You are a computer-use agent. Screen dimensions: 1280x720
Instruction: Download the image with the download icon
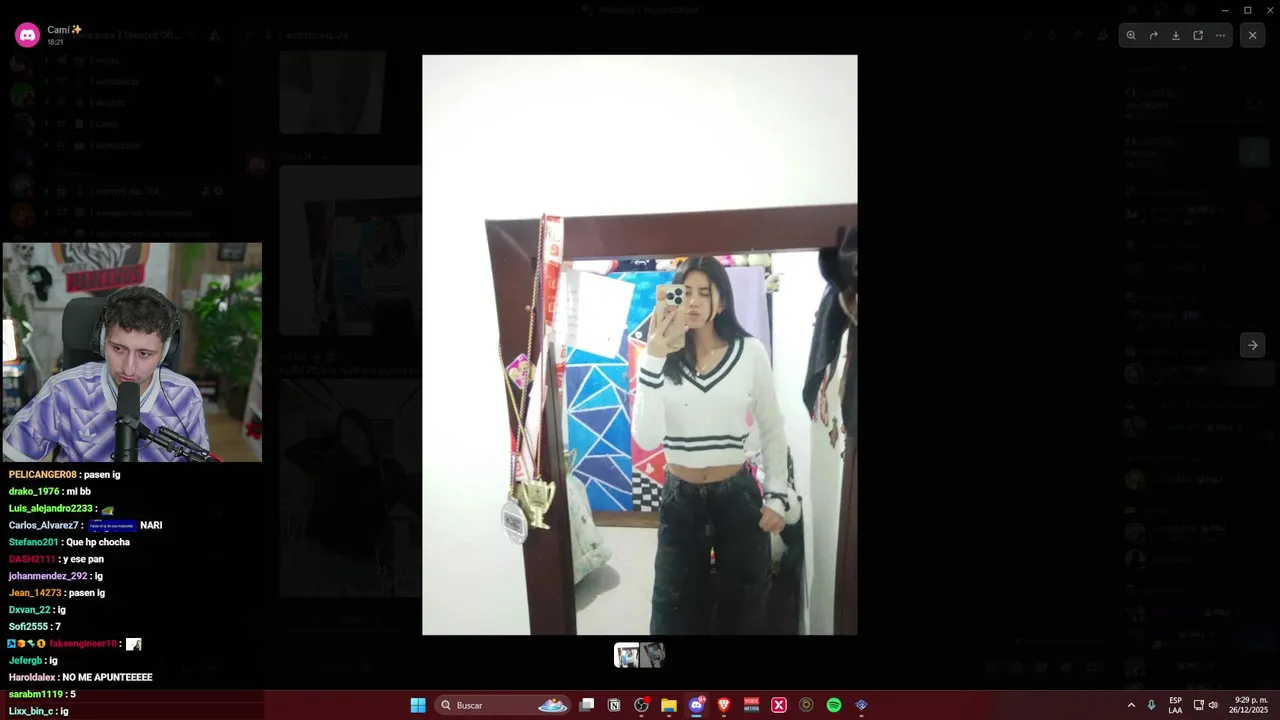[1176, 35]
